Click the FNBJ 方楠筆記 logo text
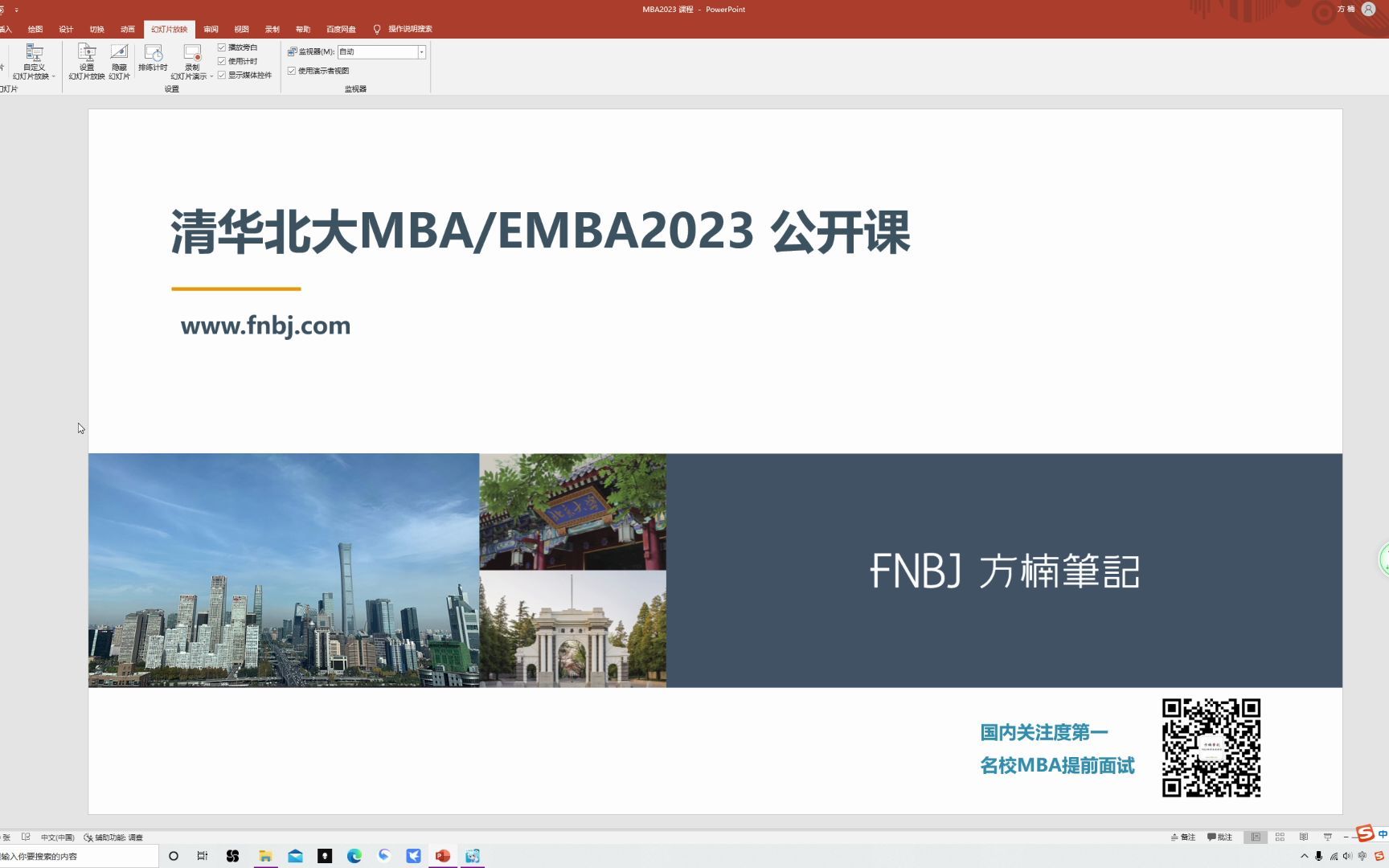The image size is (1389, 868). pyautogui.click(x=1005, y=571)
